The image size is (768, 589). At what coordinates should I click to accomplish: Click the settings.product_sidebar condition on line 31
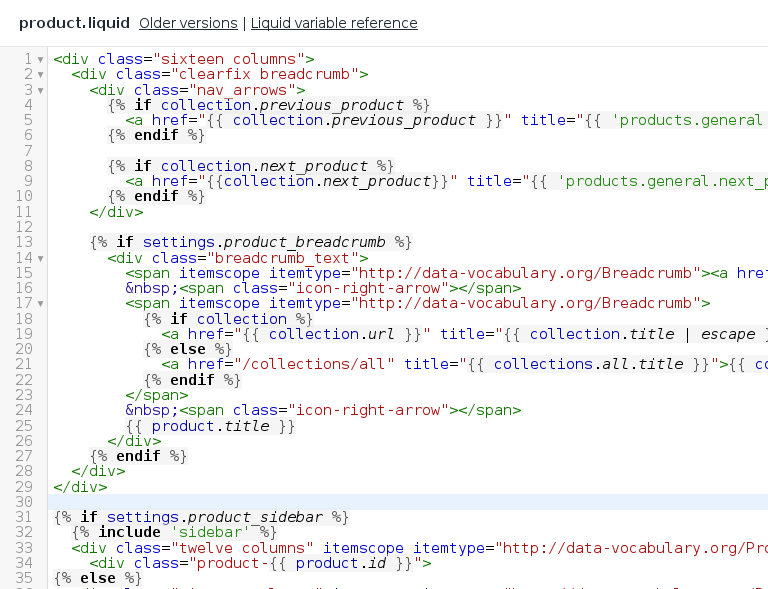click(x=215, y=517)
